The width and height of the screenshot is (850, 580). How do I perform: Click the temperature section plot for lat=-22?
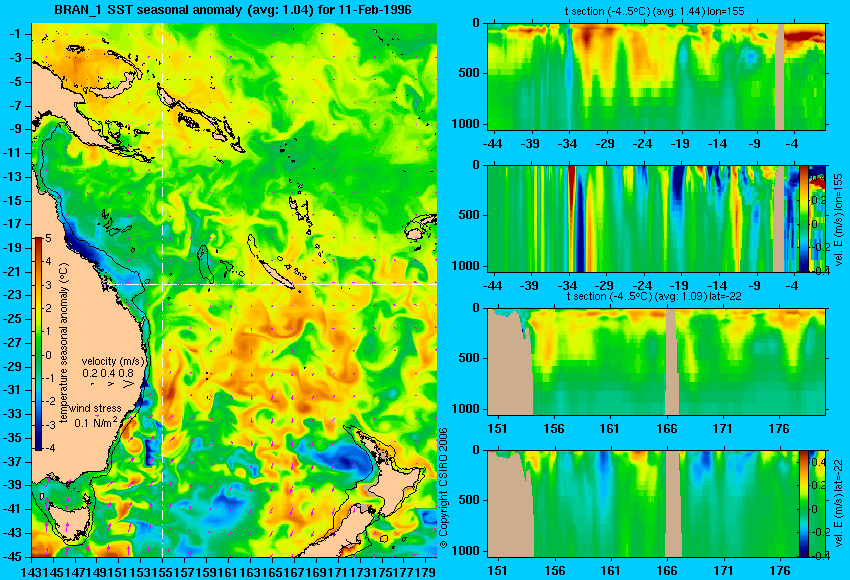656,362
